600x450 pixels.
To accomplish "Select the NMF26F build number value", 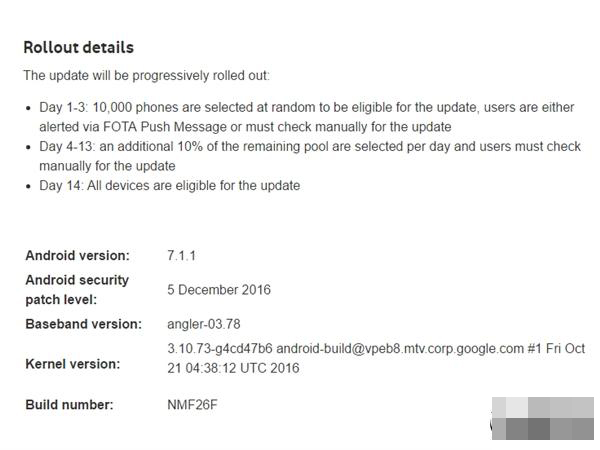I will coord(192,404).
